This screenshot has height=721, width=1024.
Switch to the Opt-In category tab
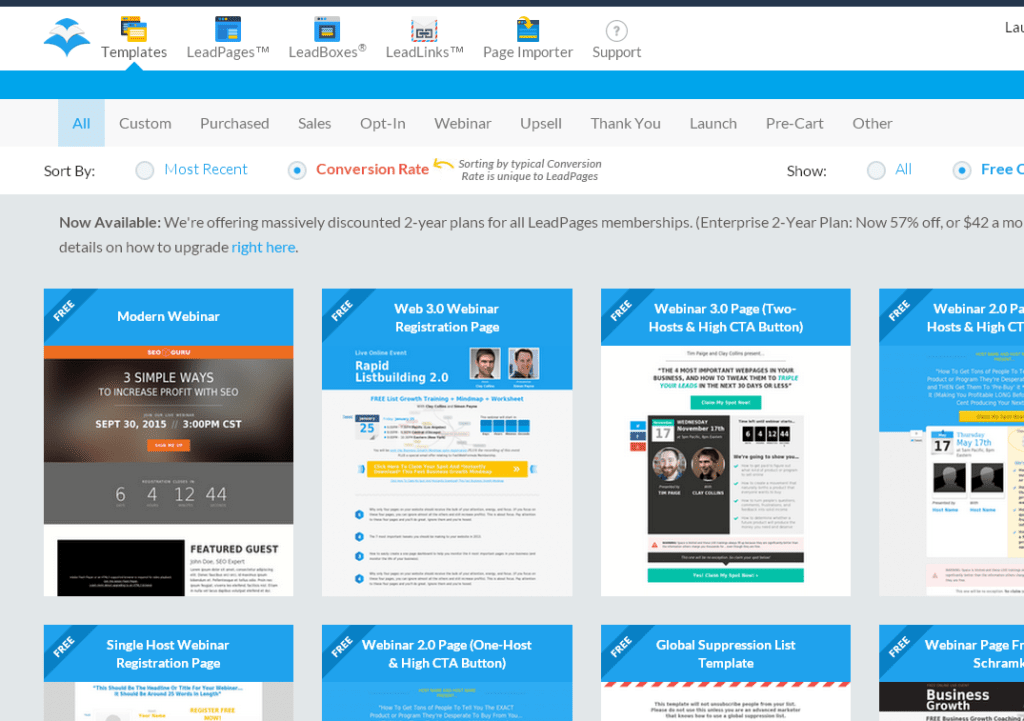click(x=382, y=124)
